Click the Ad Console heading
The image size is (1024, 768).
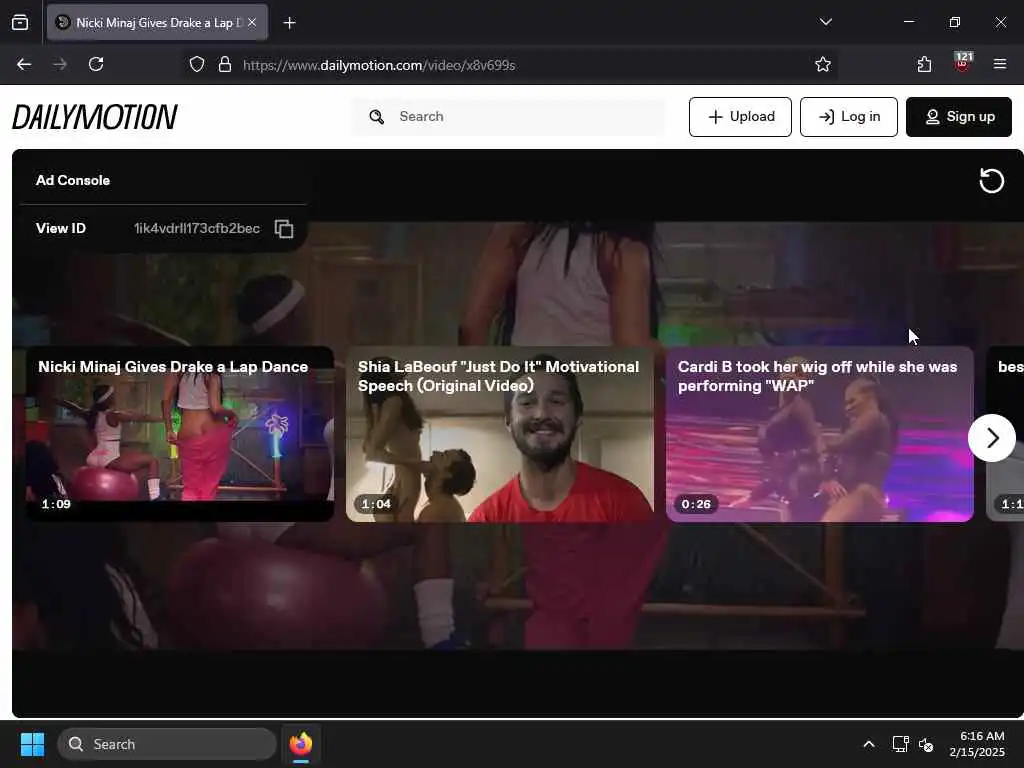tap(72, 180)
